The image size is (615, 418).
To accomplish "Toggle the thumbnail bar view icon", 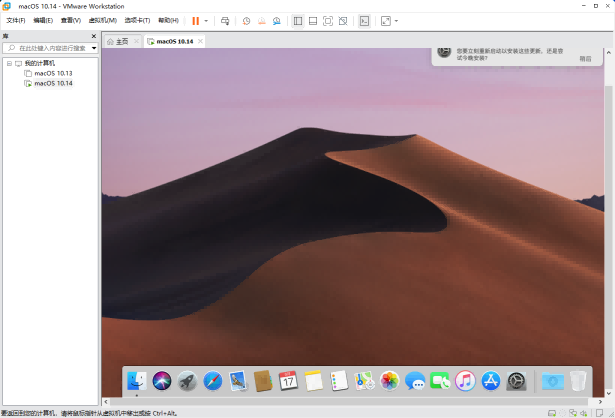I will (313, 21).
